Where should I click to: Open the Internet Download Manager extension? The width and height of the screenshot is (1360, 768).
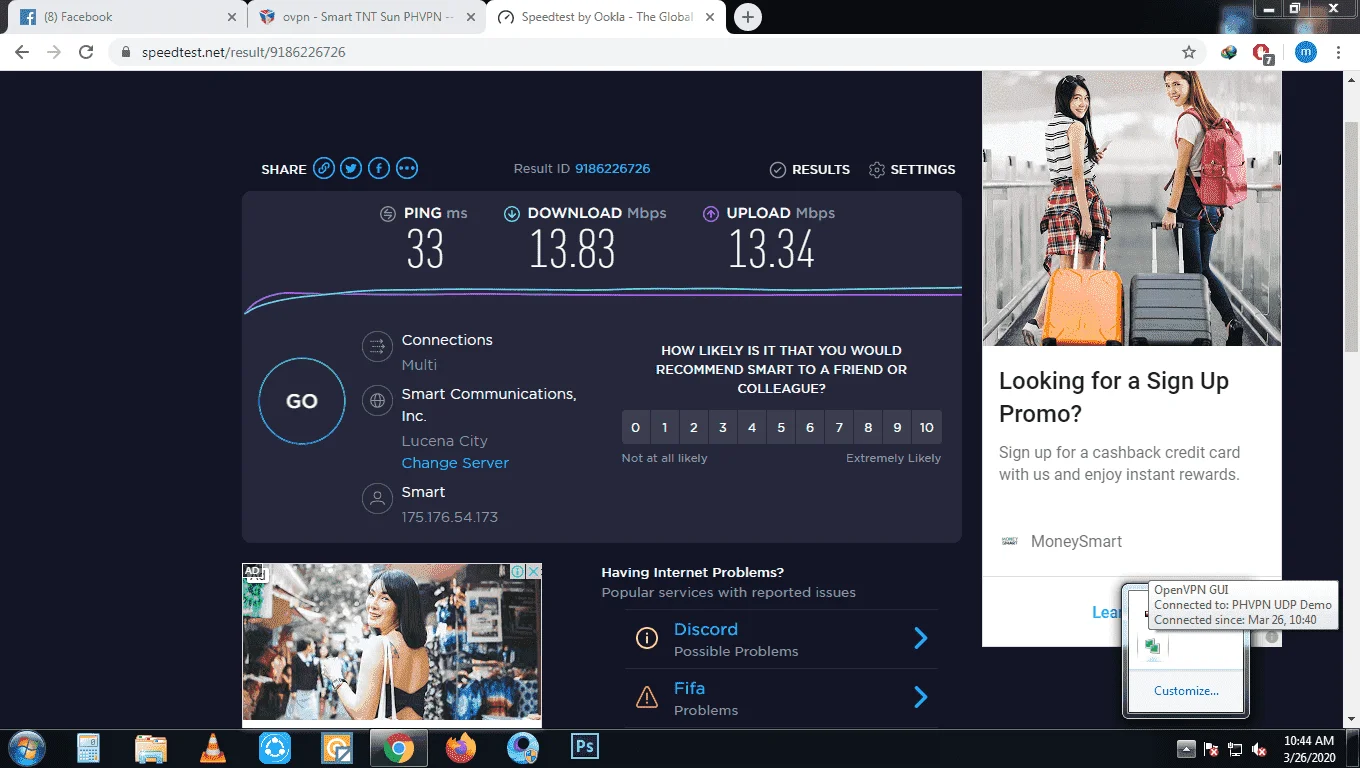click(1229, 52)
